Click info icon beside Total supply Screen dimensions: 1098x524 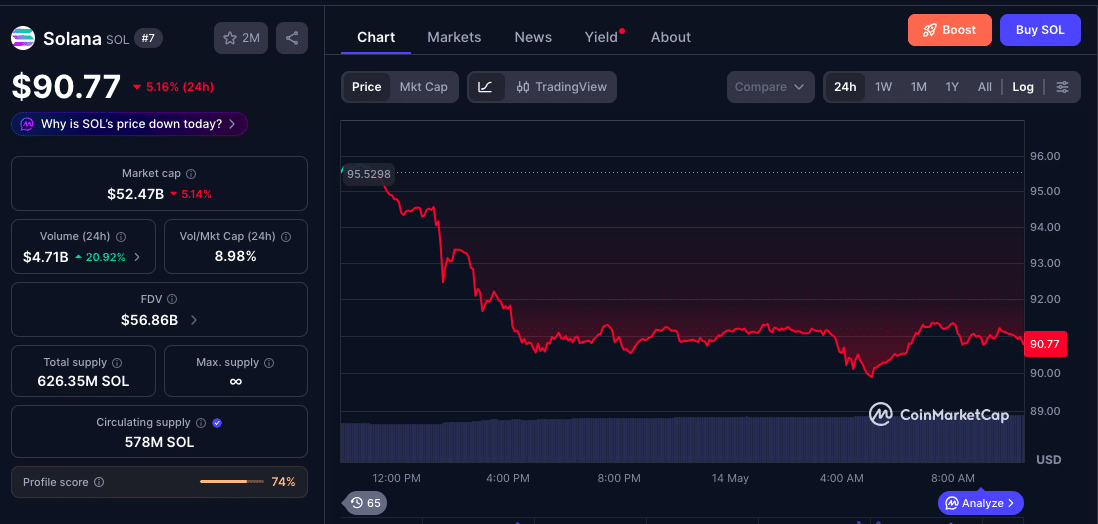117,363
